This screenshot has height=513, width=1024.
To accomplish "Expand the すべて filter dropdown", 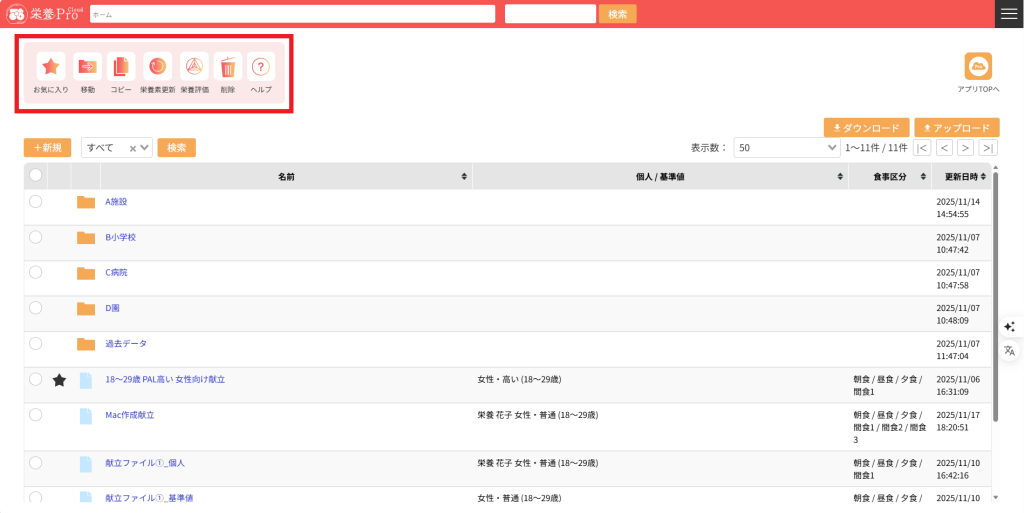I will (146, 148).
